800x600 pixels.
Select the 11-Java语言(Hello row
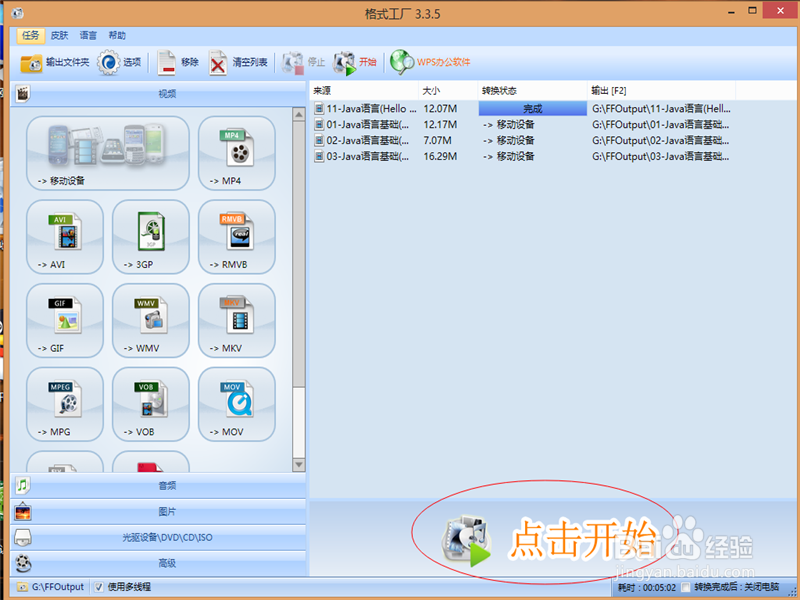[522, 109]
